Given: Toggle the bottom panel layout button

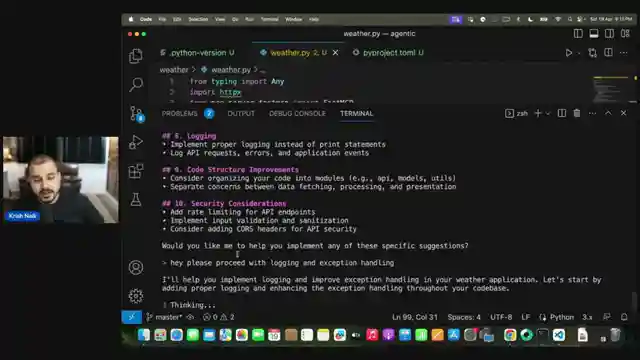Looking at the screenshot, I should [594, 33].
